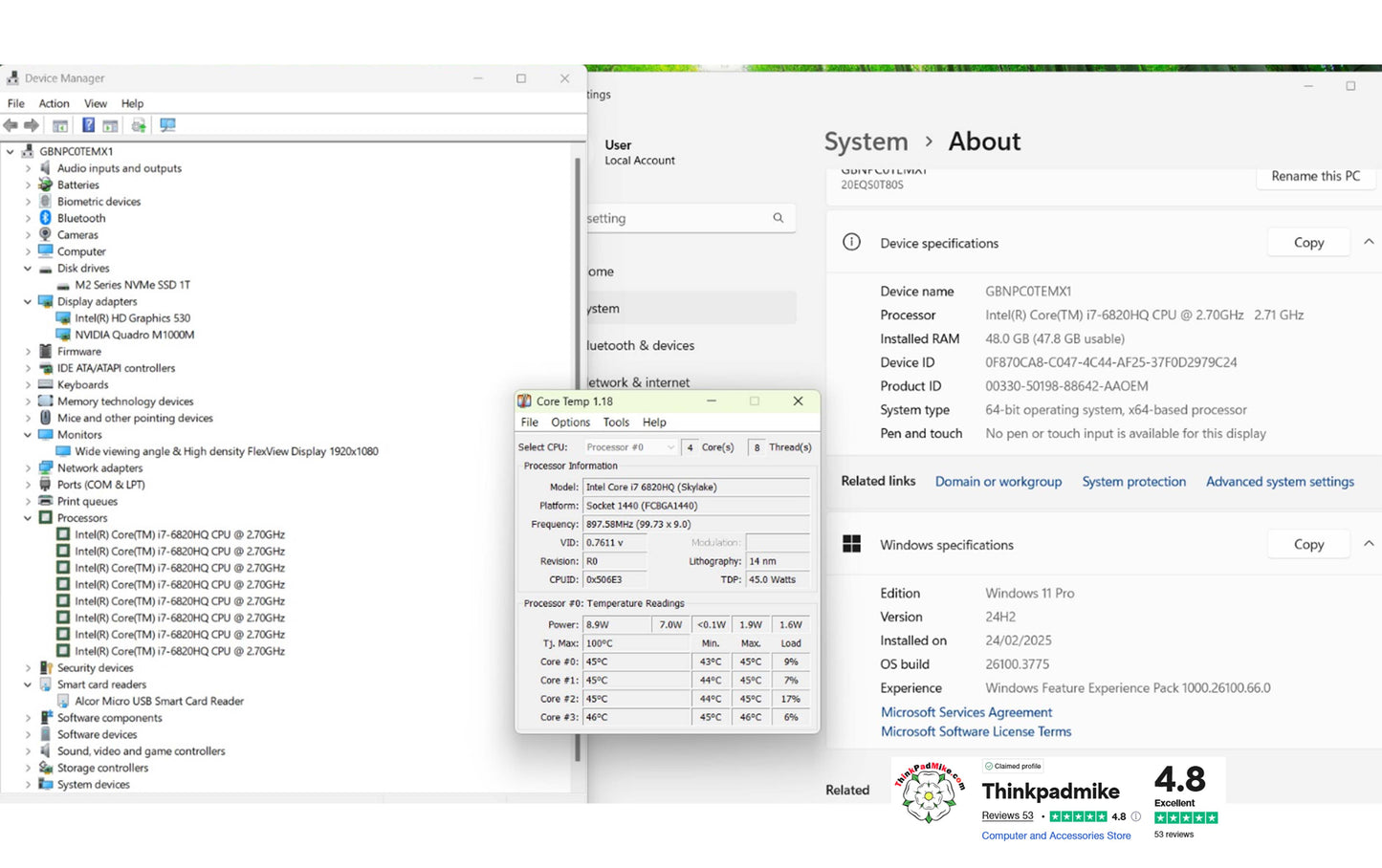Select the Batteries category icon
Viewport: 1382px width, 868px height.
tap(45, 184)
